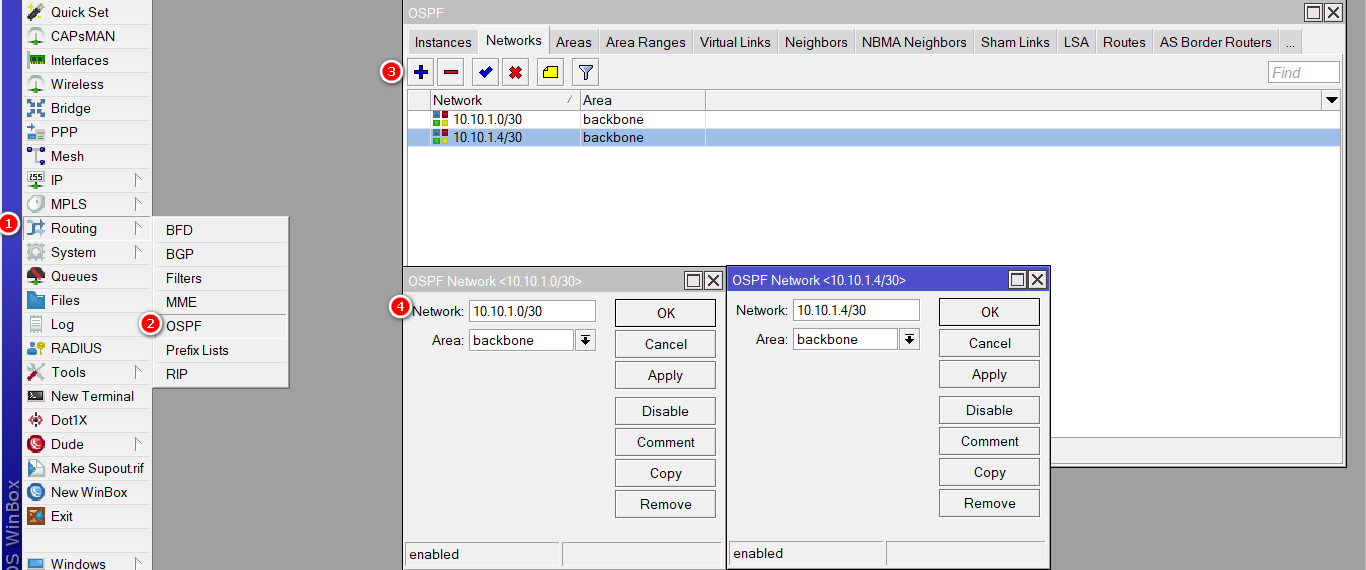Open the column selector dropdown arrow

click(x=1331, y=100)
